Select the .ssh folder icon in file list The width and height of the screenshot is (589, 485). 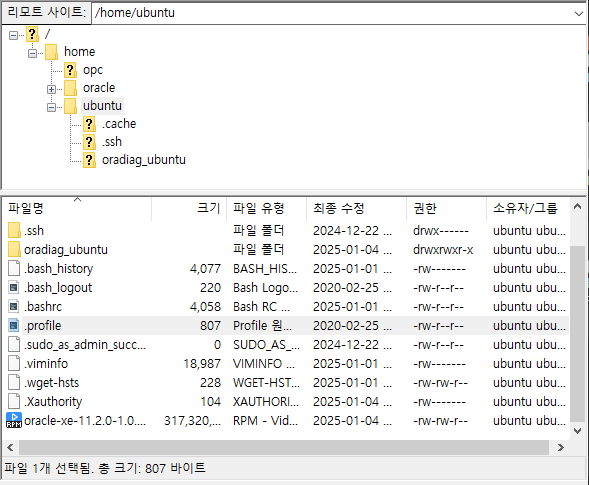pyautogui.click(x=14, y=230)
